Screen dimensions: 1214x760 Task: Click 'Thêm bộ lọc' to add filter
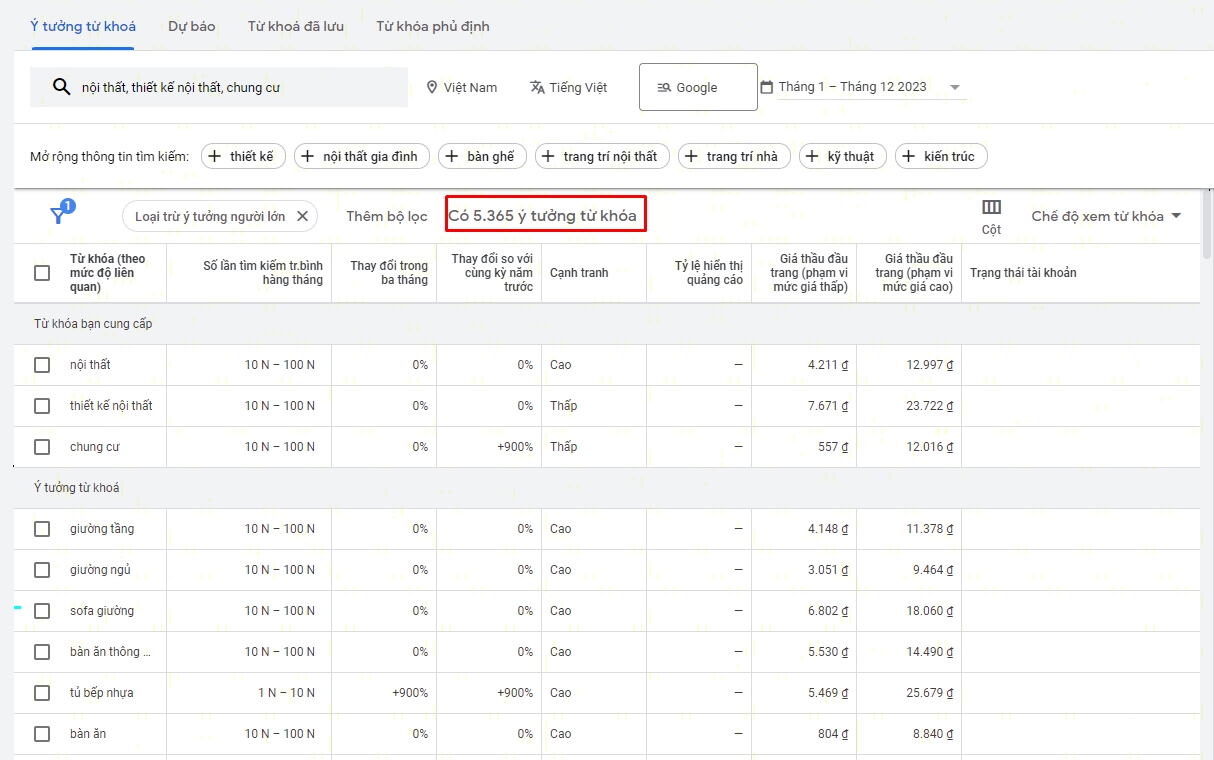click(386, 216)
